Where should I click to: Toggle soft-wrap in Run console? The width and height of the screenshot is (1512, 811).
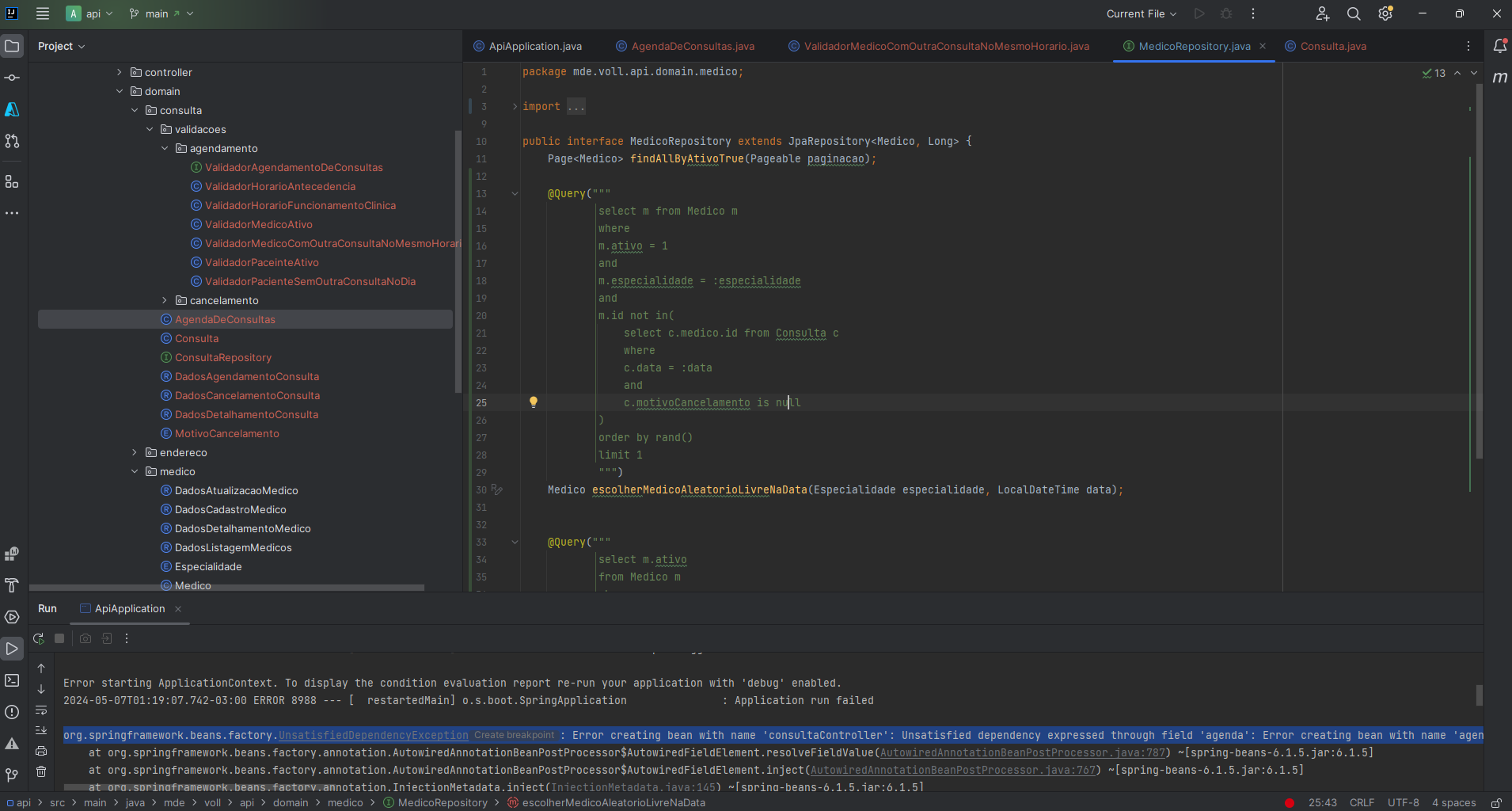click(41, 710)
